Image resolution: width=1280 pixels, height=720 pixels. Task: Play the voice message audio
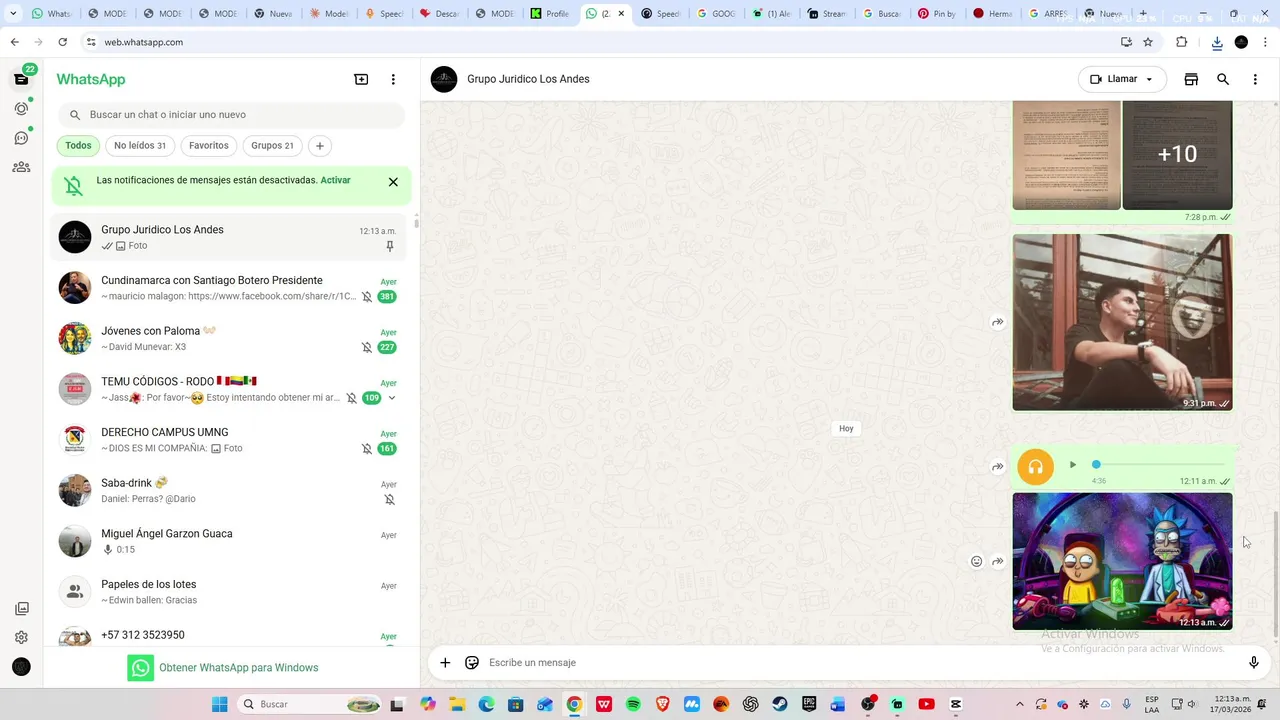1072,464
